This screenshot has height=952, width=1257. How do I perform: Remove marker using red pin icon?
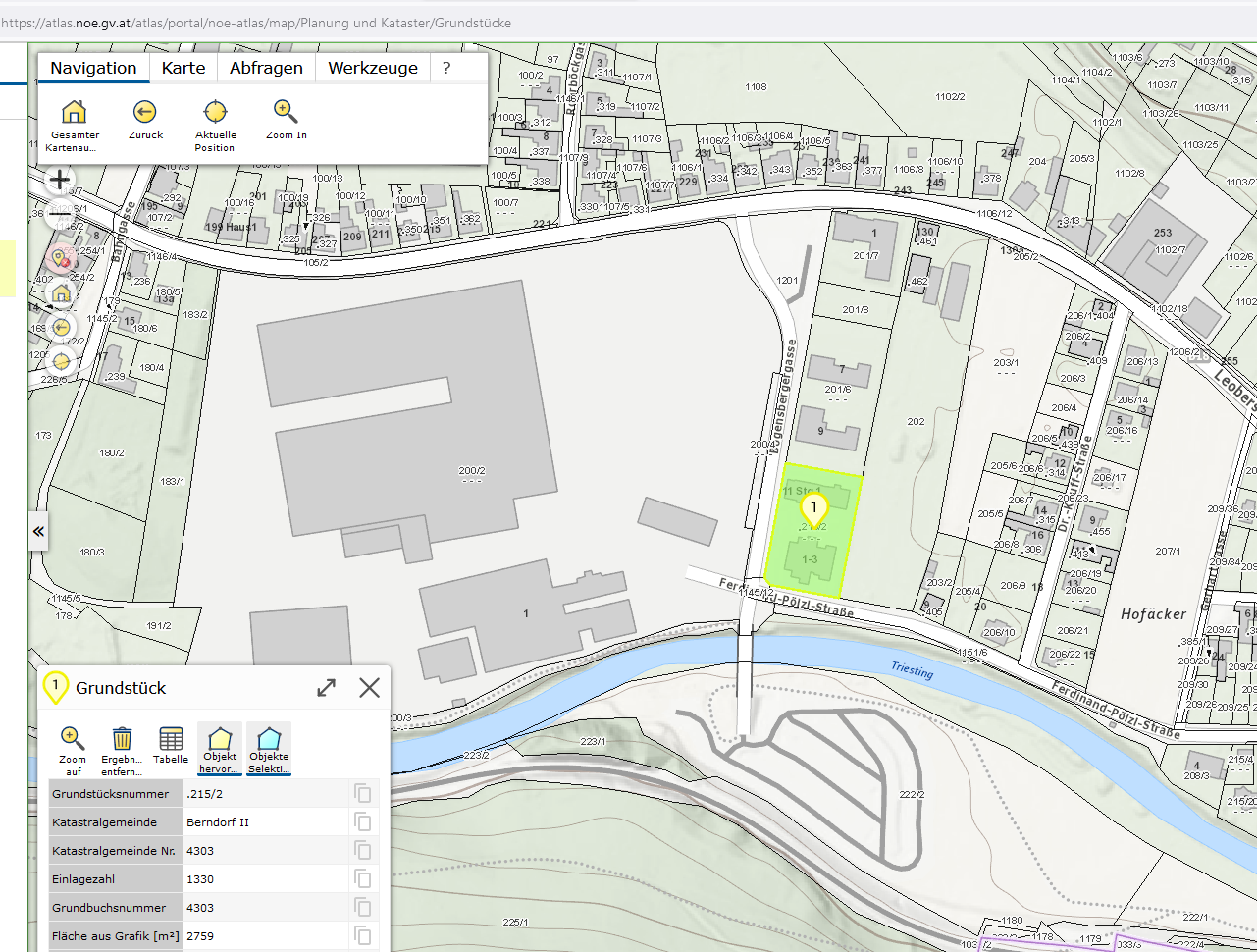[x=60, y=259]
